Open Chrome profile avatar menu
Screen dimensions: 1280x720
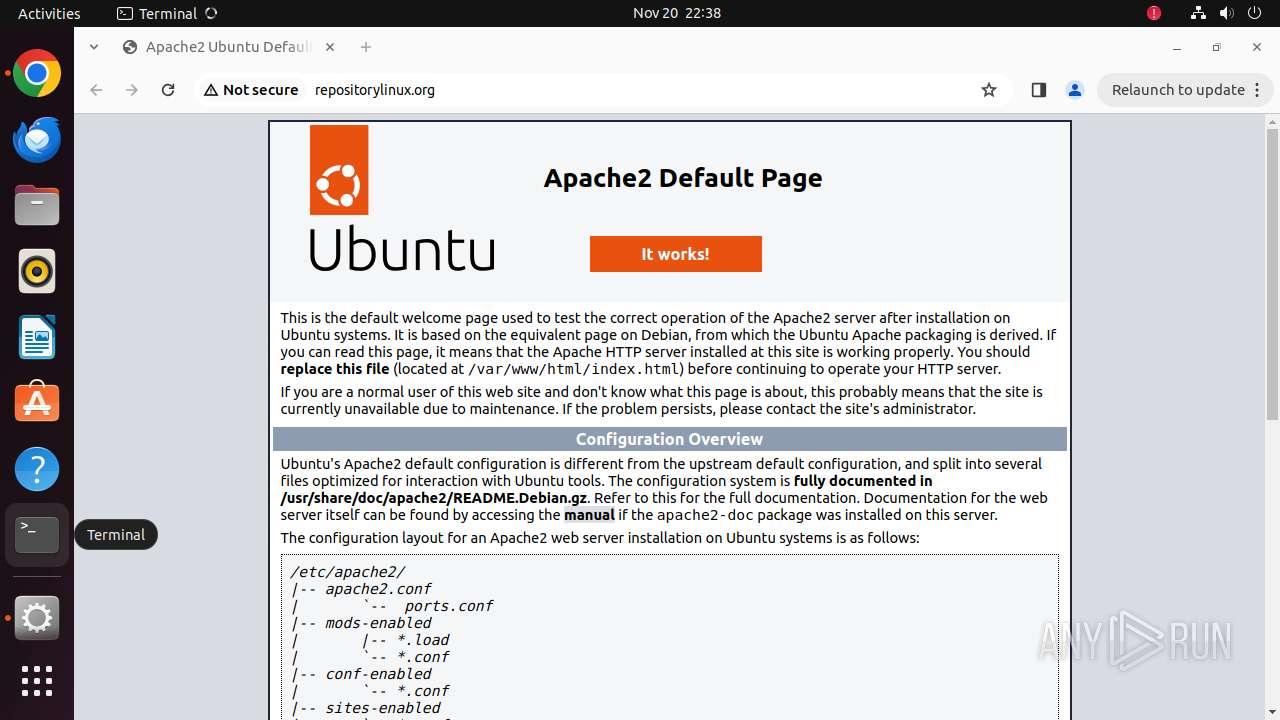[1075, 90]
